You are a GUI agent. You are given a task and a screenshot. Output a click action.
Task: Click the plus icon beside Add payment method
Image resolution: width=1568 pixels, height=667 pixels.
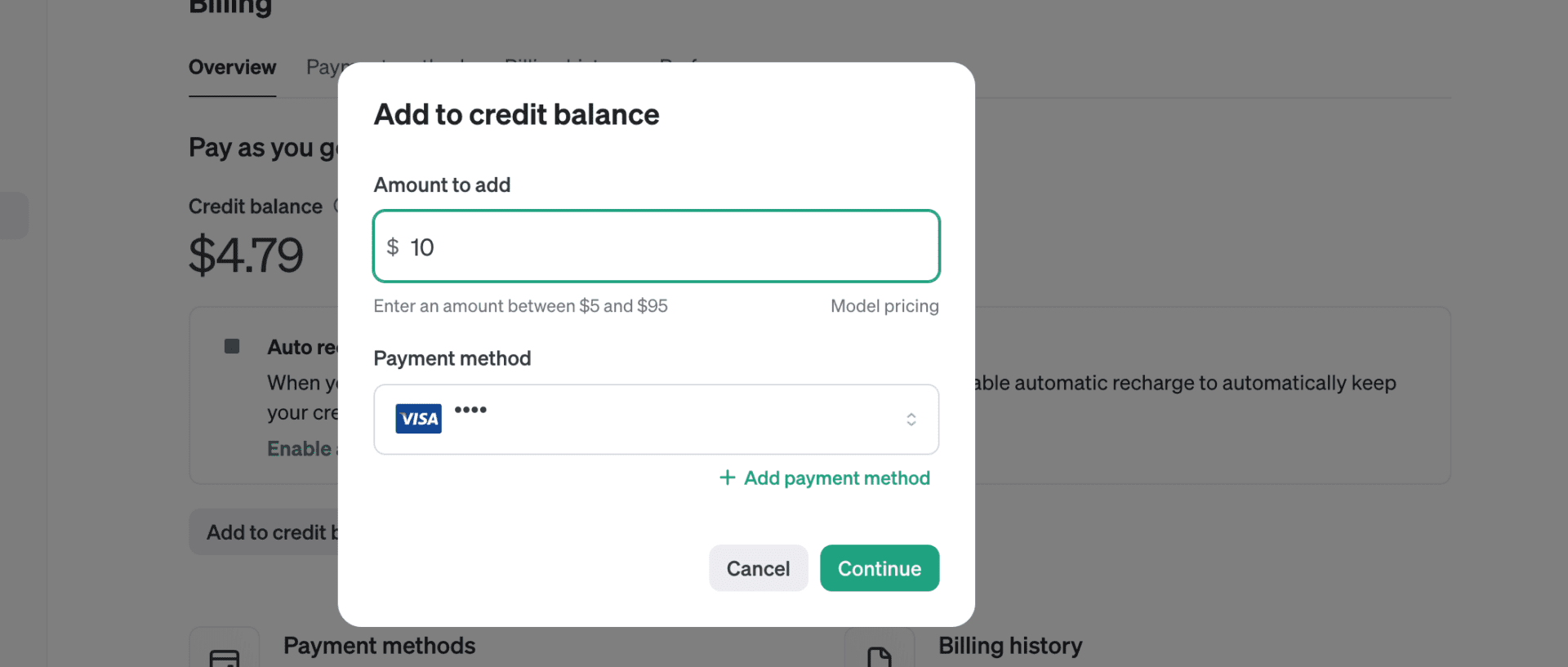(727, 478)
